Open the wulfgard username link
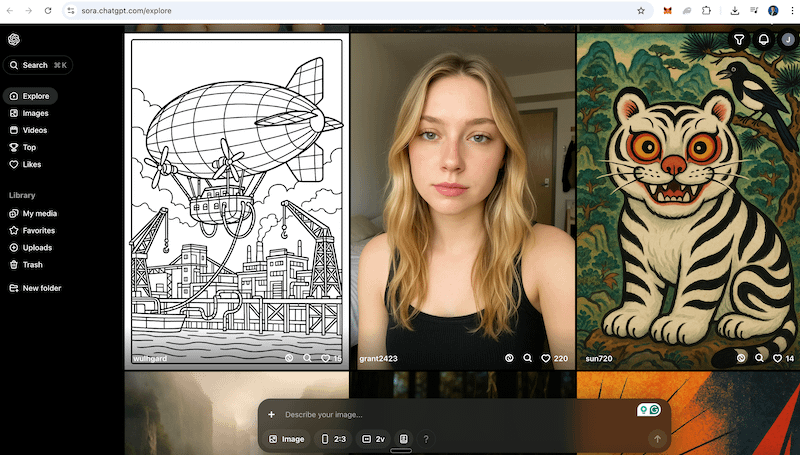 tap(148, 358)
